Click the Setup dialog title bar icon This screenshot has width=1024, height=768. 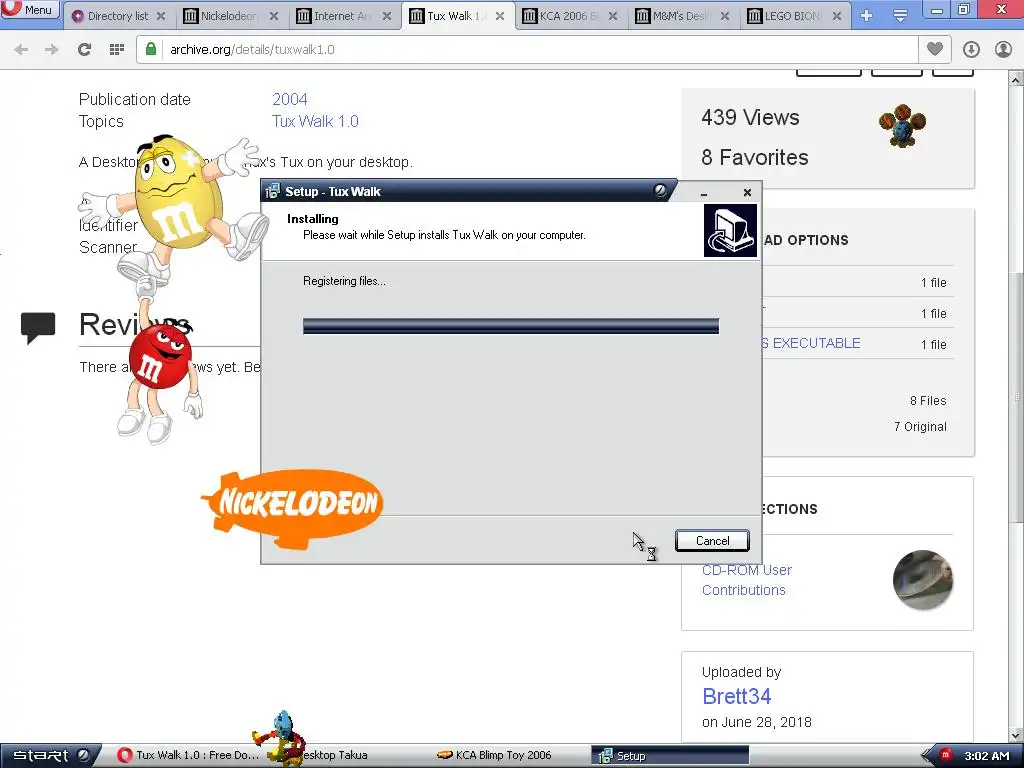click(272, 191)
